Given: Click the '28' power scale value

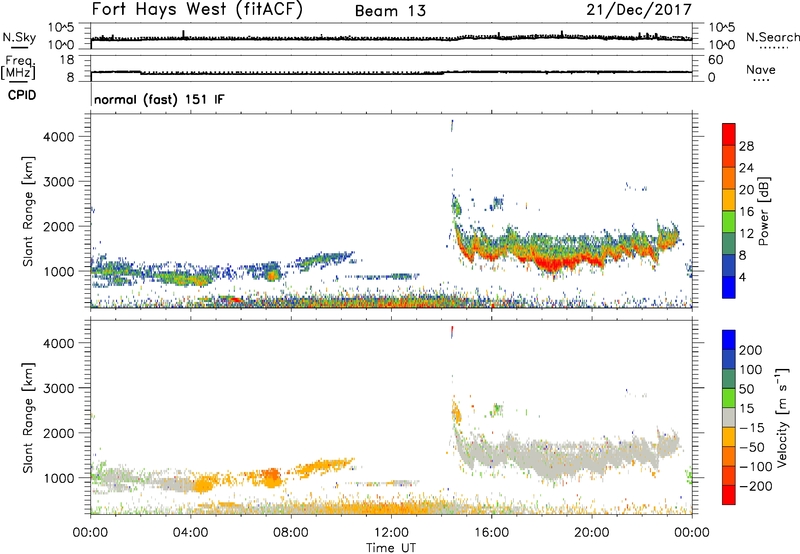Looking at the screenshot, I should (x=746, y=146).
